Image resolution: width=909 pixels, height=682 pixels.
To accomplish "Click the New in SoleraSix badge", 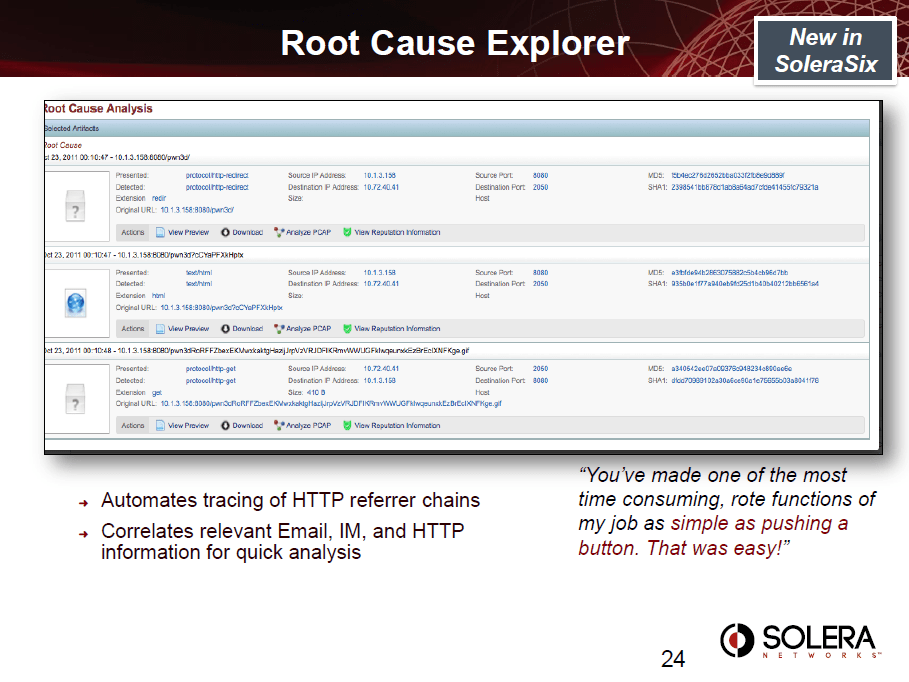I will (x=826, y=51).
